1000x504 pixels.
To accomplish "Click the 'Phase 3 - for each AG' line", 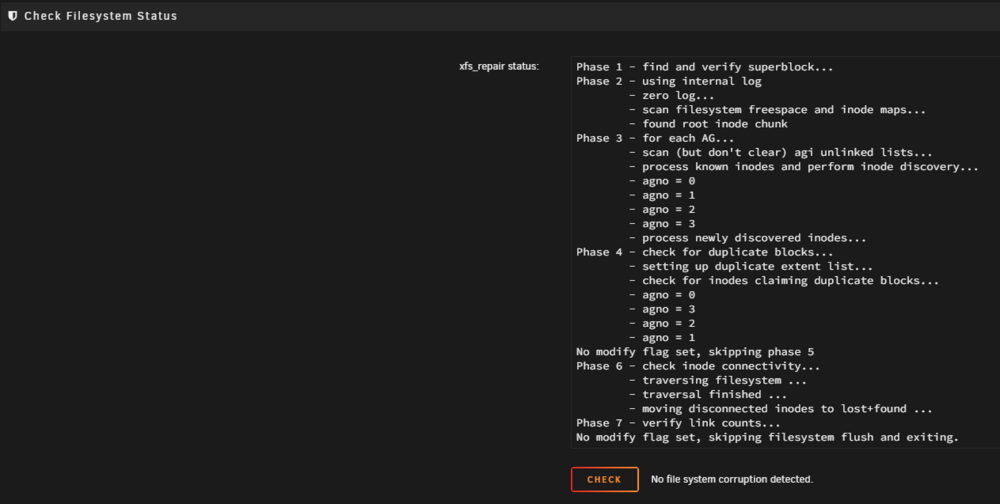I will click(x=655, y=138).
